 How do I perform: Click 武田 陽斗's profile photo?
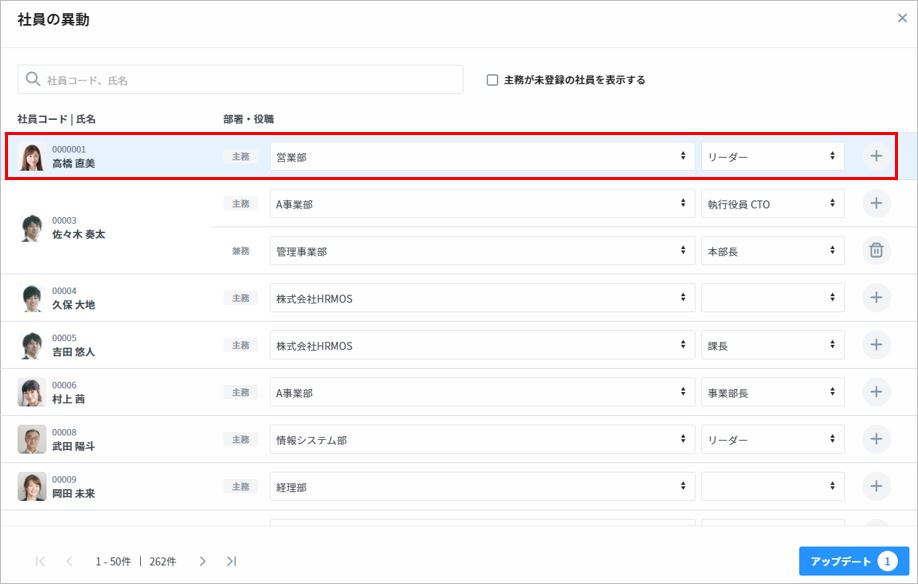pos(31,439)
